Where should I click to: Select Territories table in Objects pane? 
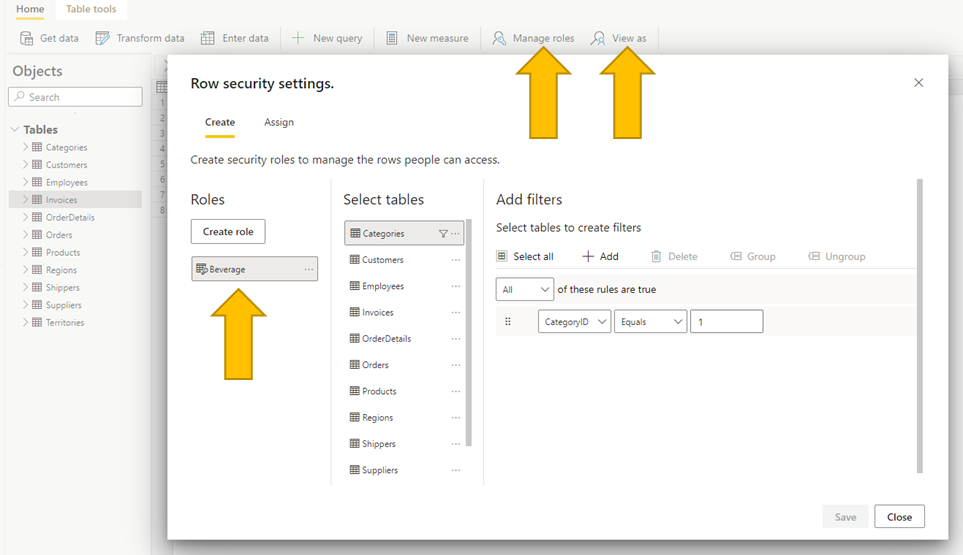coord(64,322)
